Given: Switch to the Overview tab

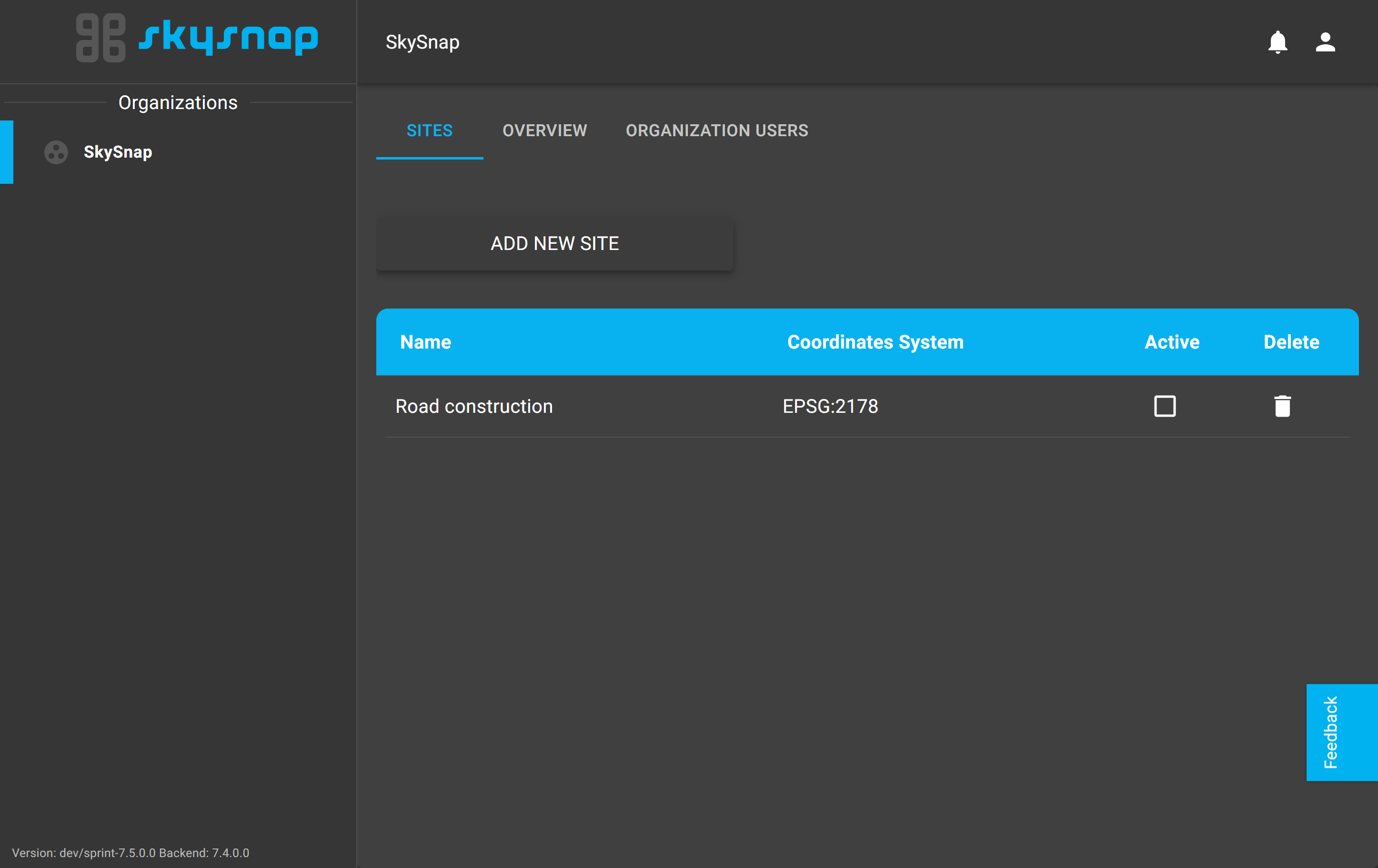Looking at the screenshot, I should click(544, 130).
